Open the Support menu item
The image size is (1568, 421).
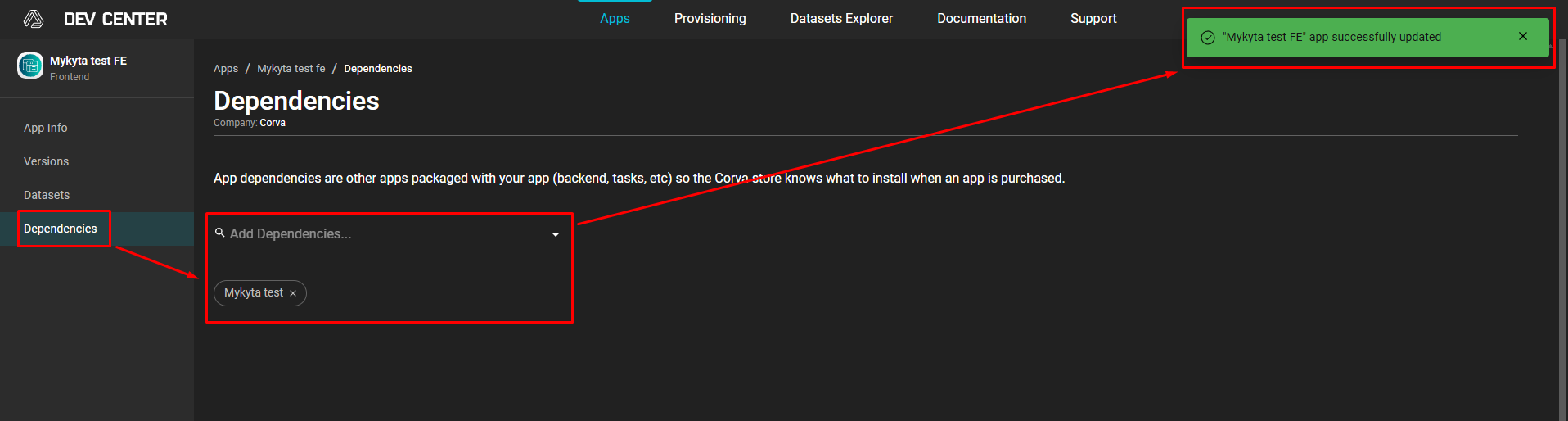coord(1093,18)
